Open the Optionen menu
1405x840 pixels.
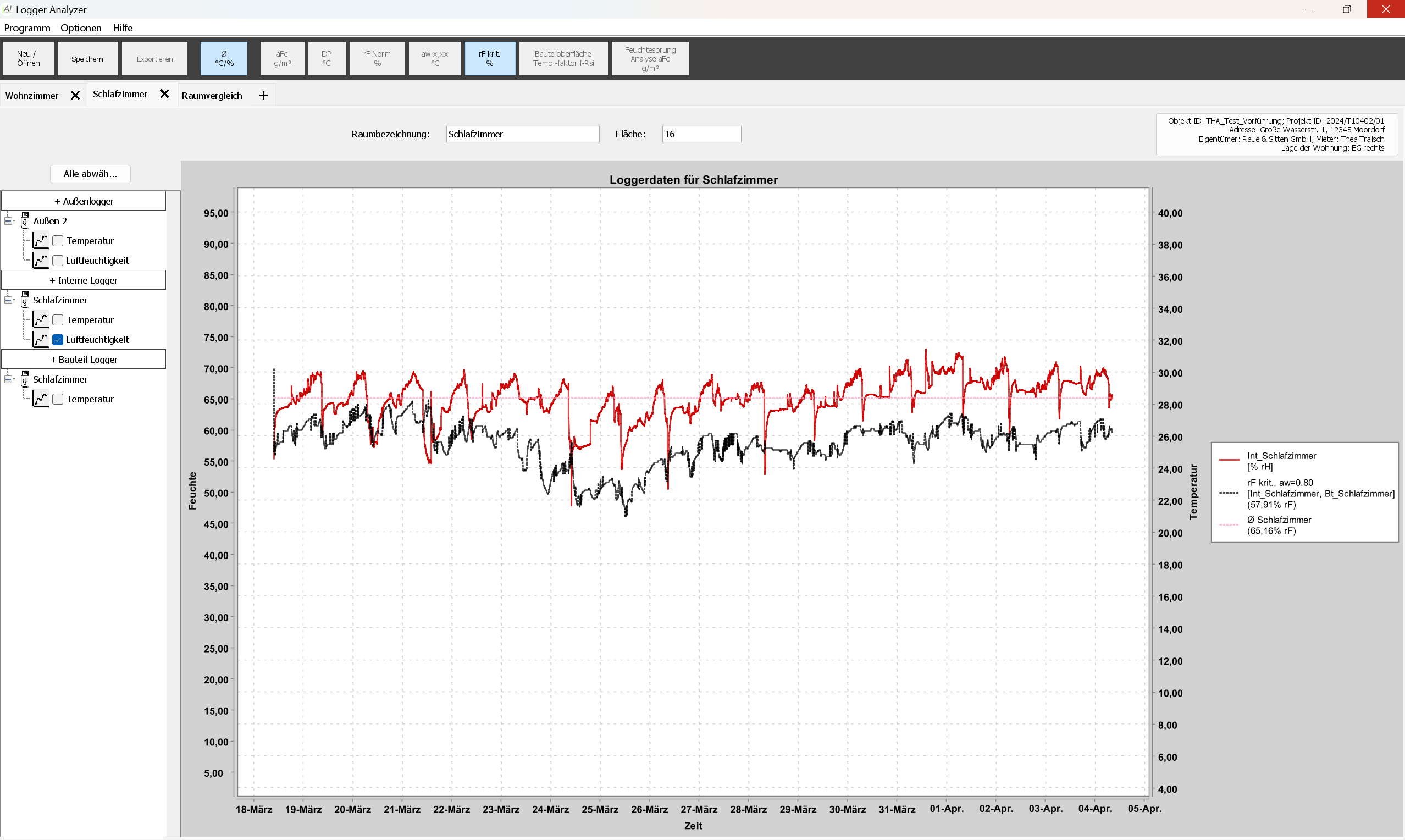coord(81,27)
